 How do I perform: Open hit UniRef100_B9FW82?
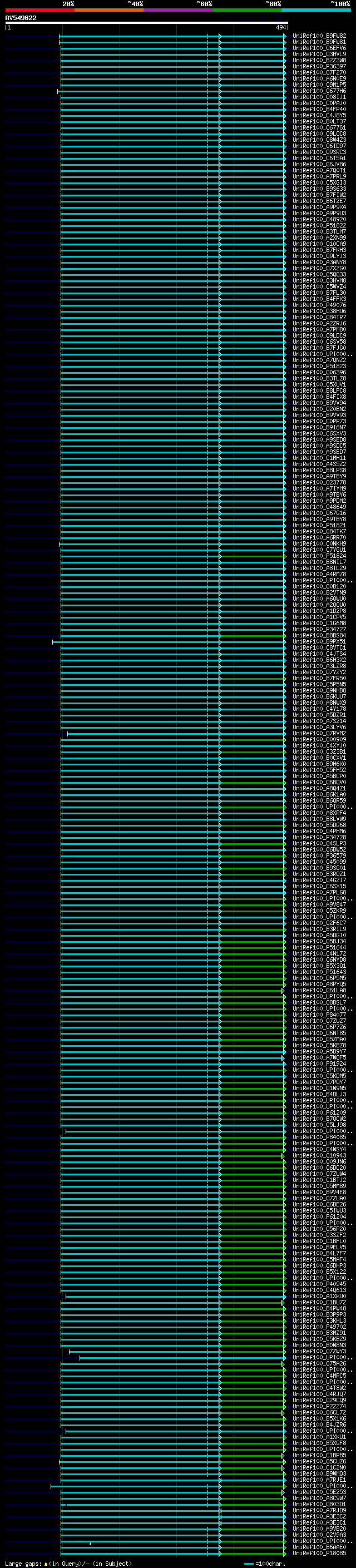pos(319,36)
